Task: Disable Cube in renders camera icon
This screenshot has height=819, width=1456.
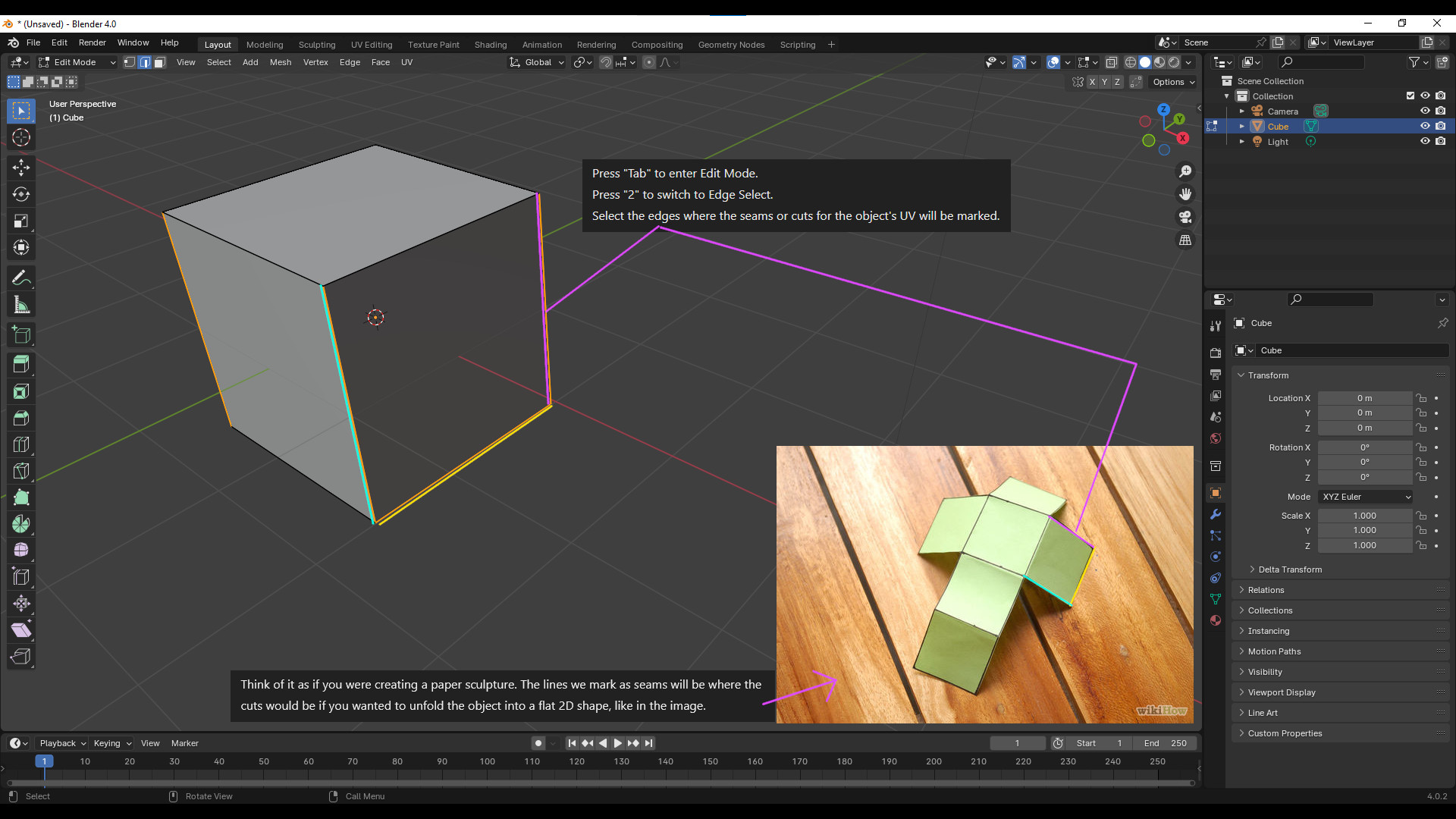Action: tap(1440, 126)
